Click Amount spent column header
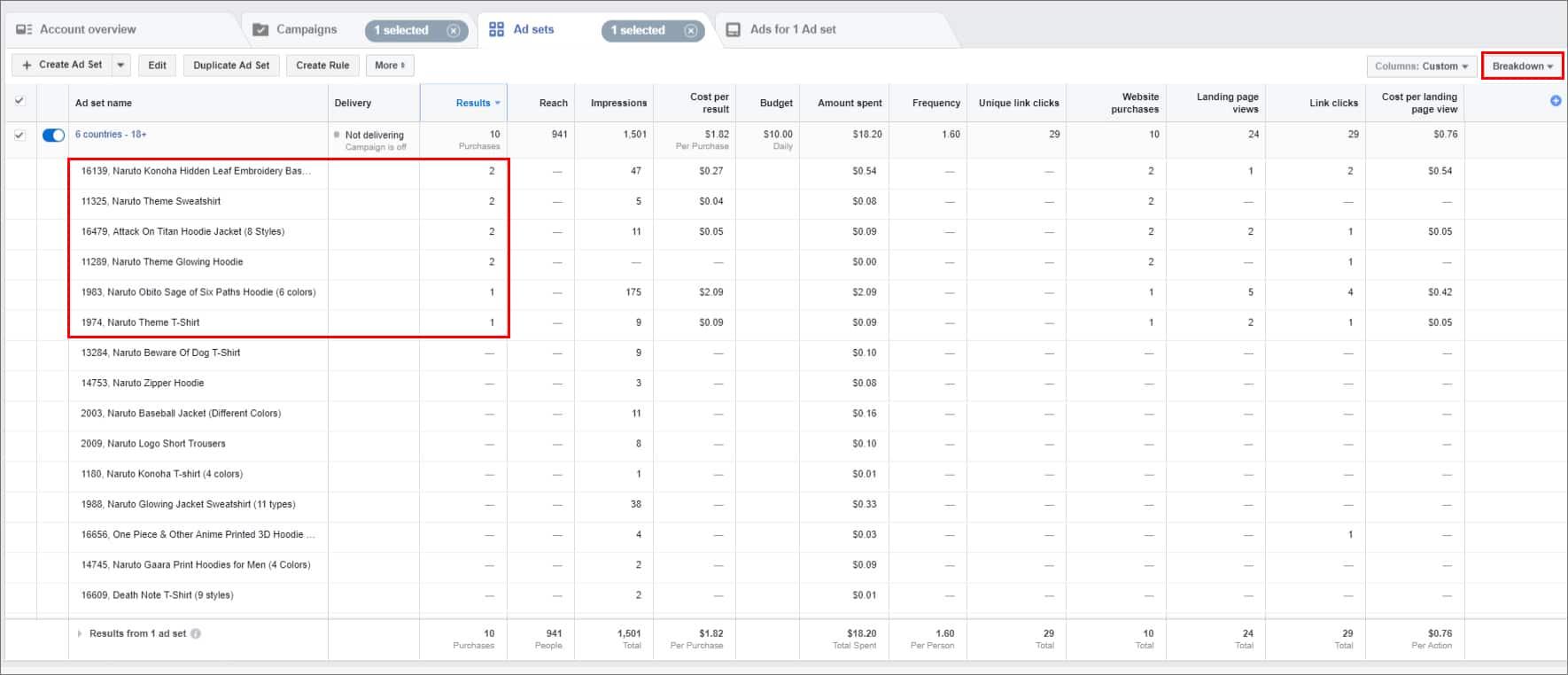The width and height of the screenshot is (1568, 675). (x=844, y=103)
